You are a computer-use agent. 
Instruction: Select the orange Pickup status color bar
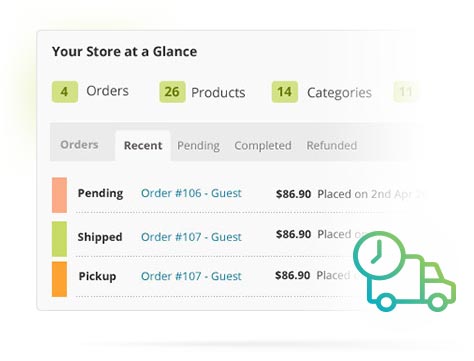pyautogui.click(x=59, y=279)
